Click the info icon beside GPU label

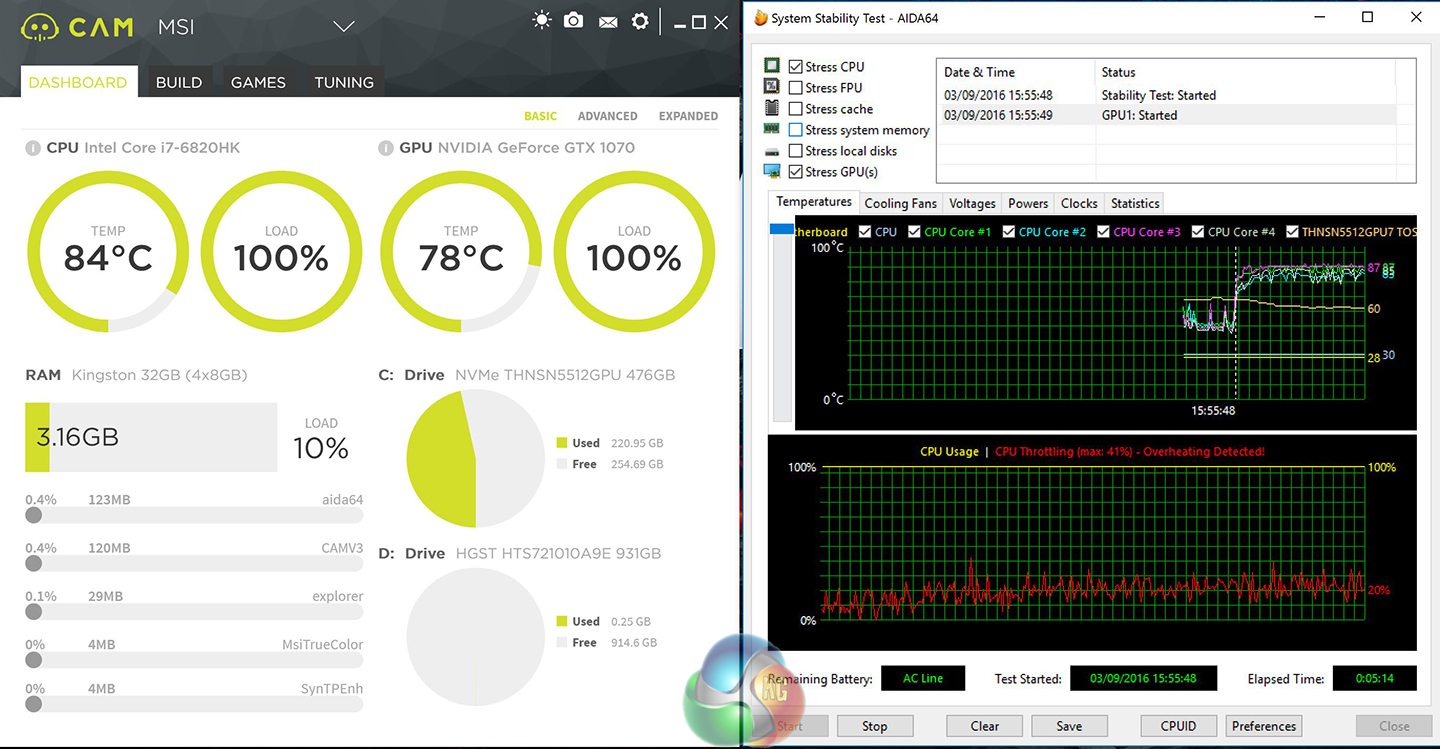point(386,148)
